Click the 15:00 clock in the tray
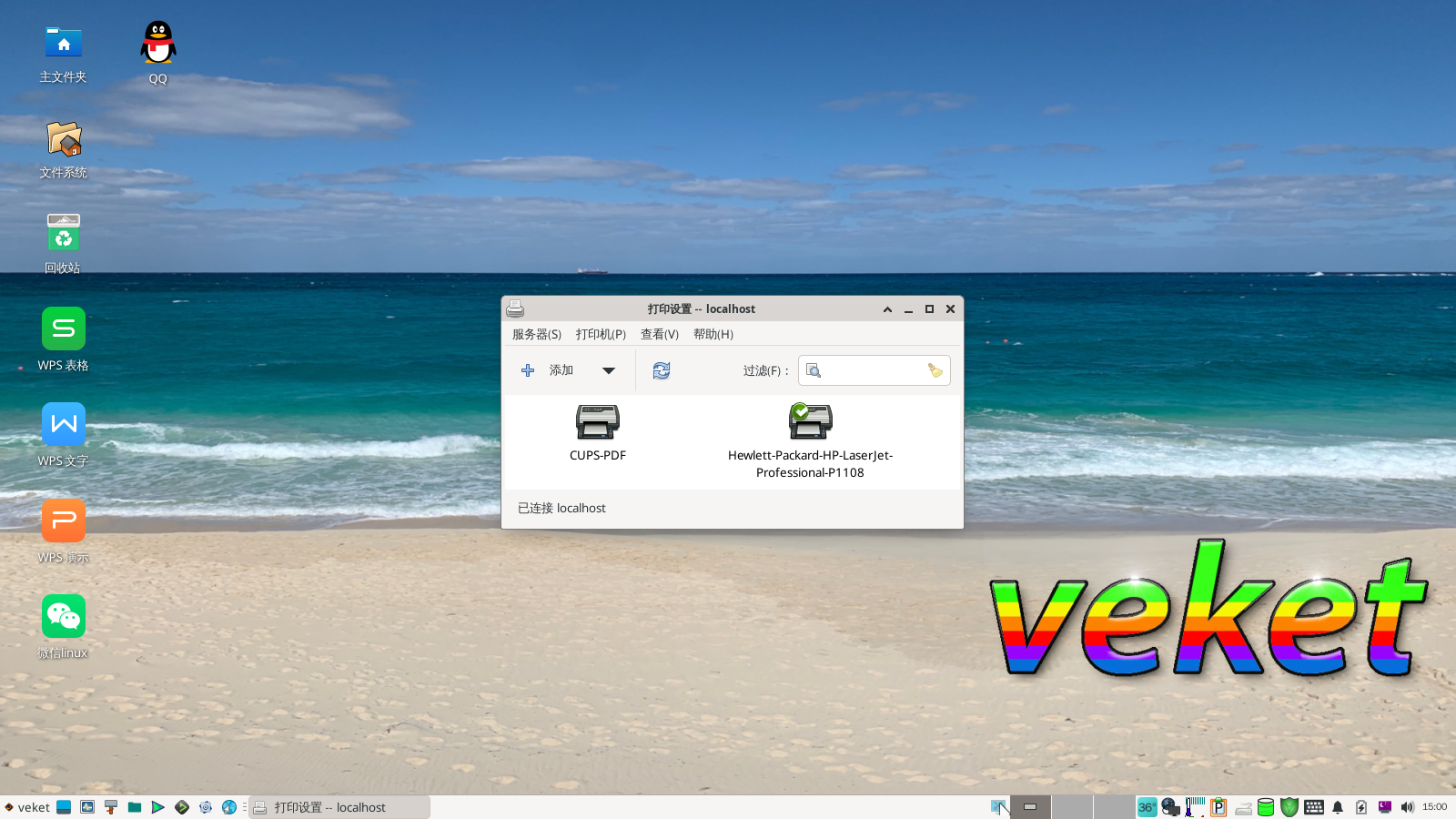Image resolution: width=1456 pixels, height=819 pixels. click(1435, 807)
